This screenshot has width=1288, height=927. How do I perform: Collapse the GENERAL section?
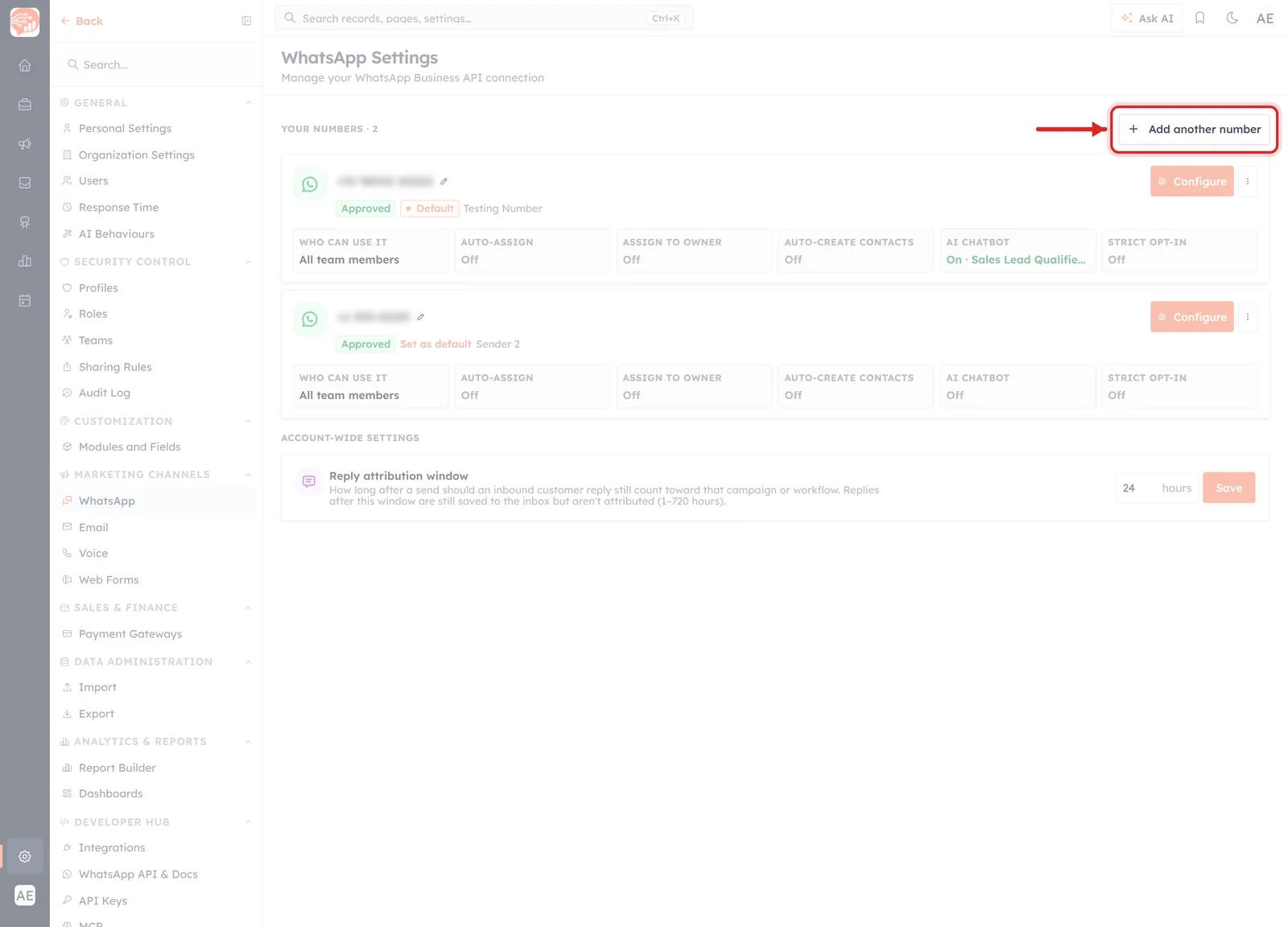(x=248, y=103)
